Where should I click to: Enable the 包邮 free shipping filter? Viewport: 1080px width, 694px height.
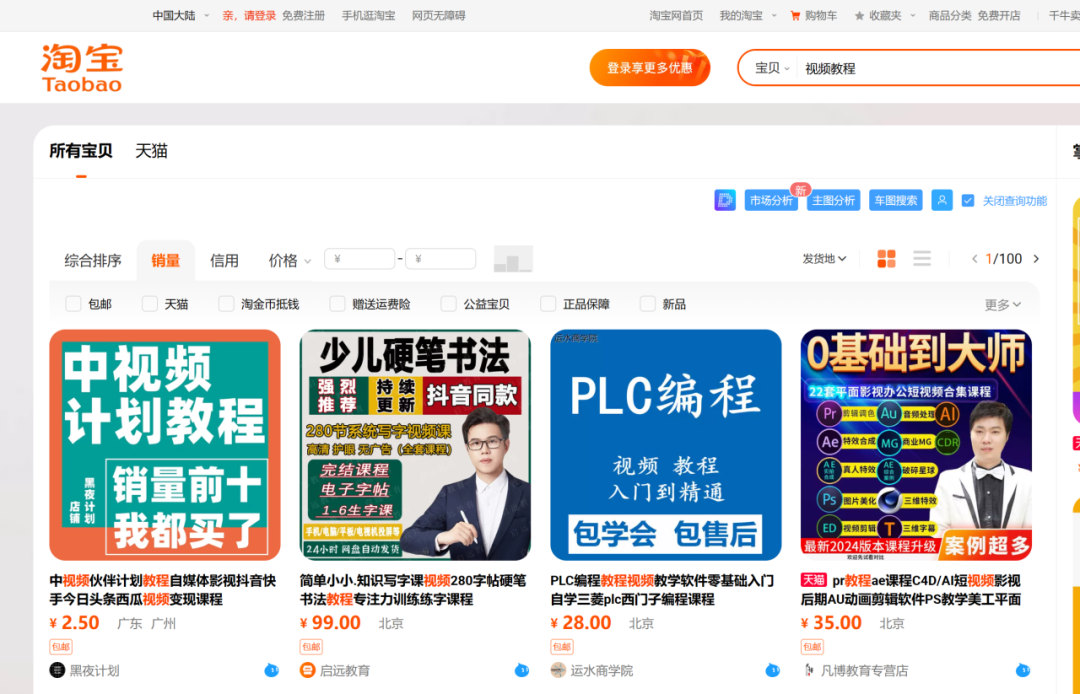(73, 304)
